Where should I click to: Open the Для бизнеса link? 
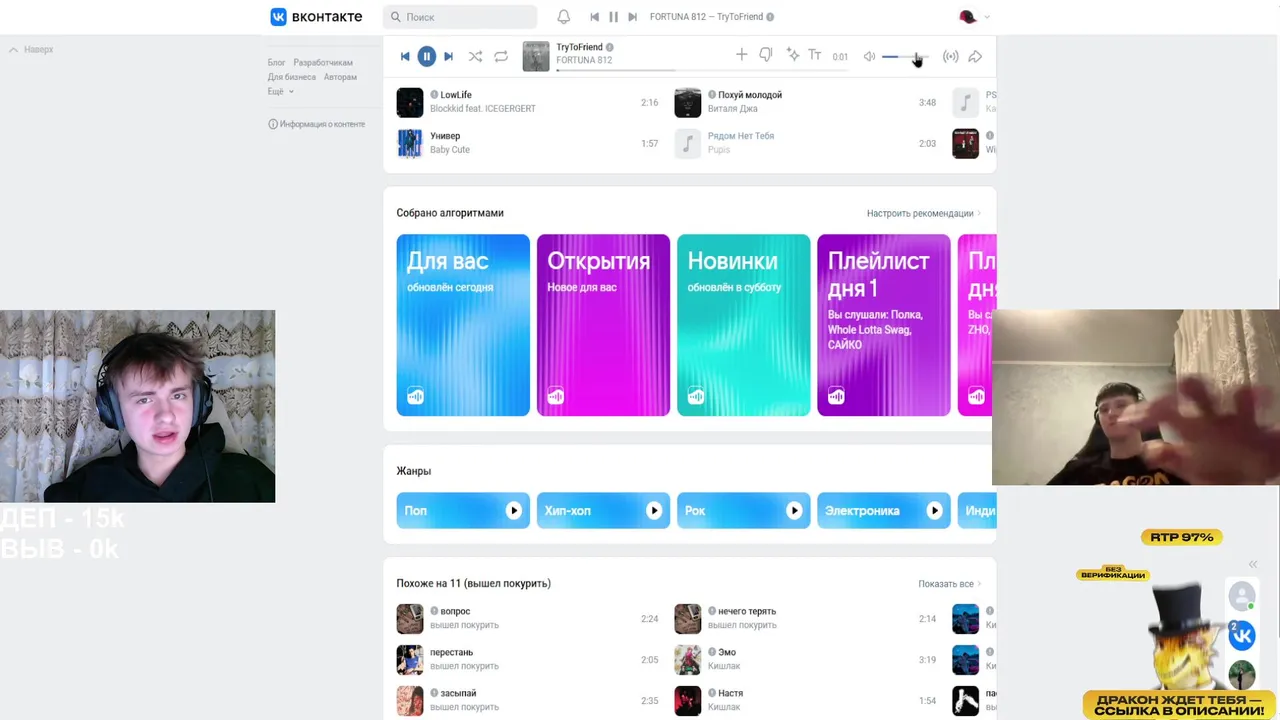[292, 77]
